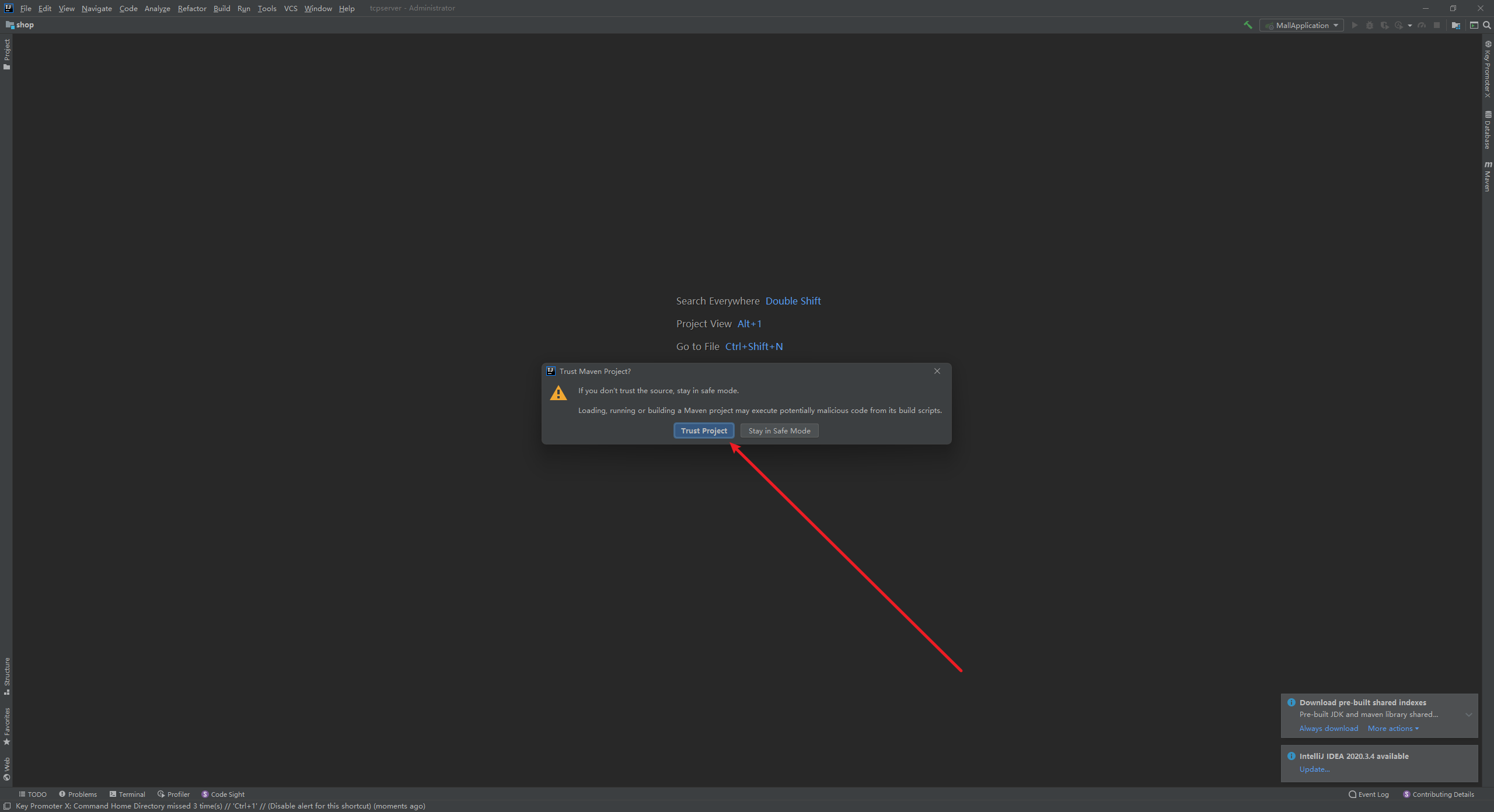
Task: Click the Alt+1 Project View hint
Action: click(x=749, y=324)
